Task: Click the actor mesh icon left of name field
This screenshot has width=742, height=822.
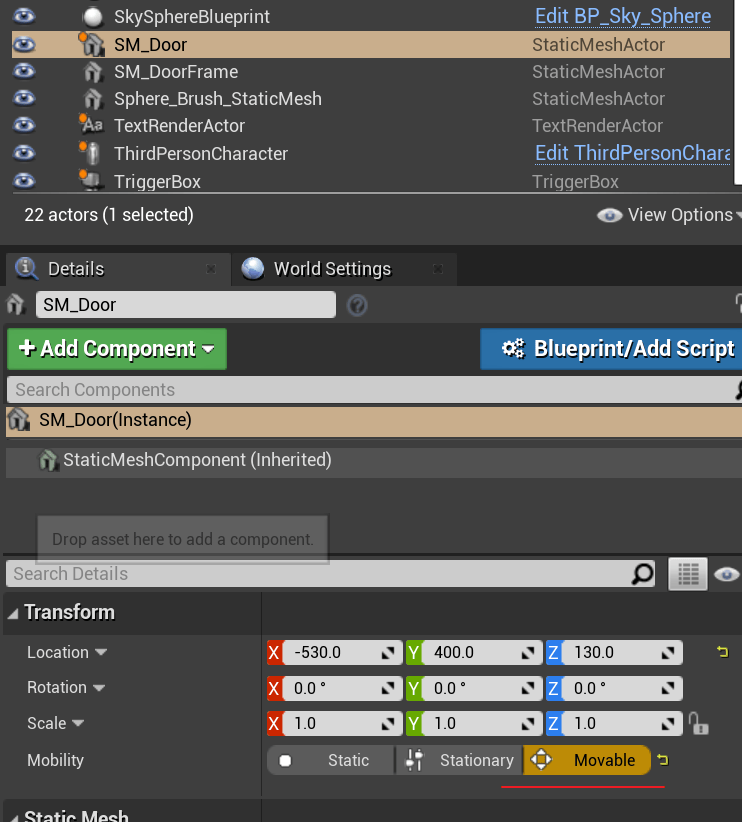Action: click(x=16, y=304)
